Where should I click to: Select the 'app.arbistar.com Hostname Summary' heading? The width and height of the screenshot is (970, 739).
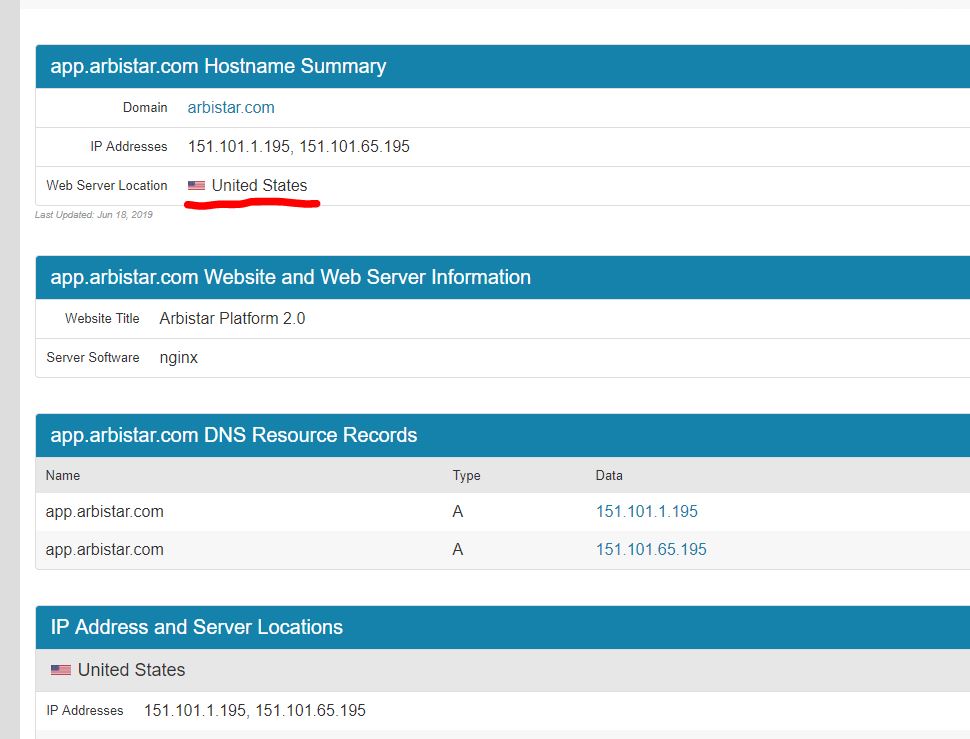(x=218, y=66)
